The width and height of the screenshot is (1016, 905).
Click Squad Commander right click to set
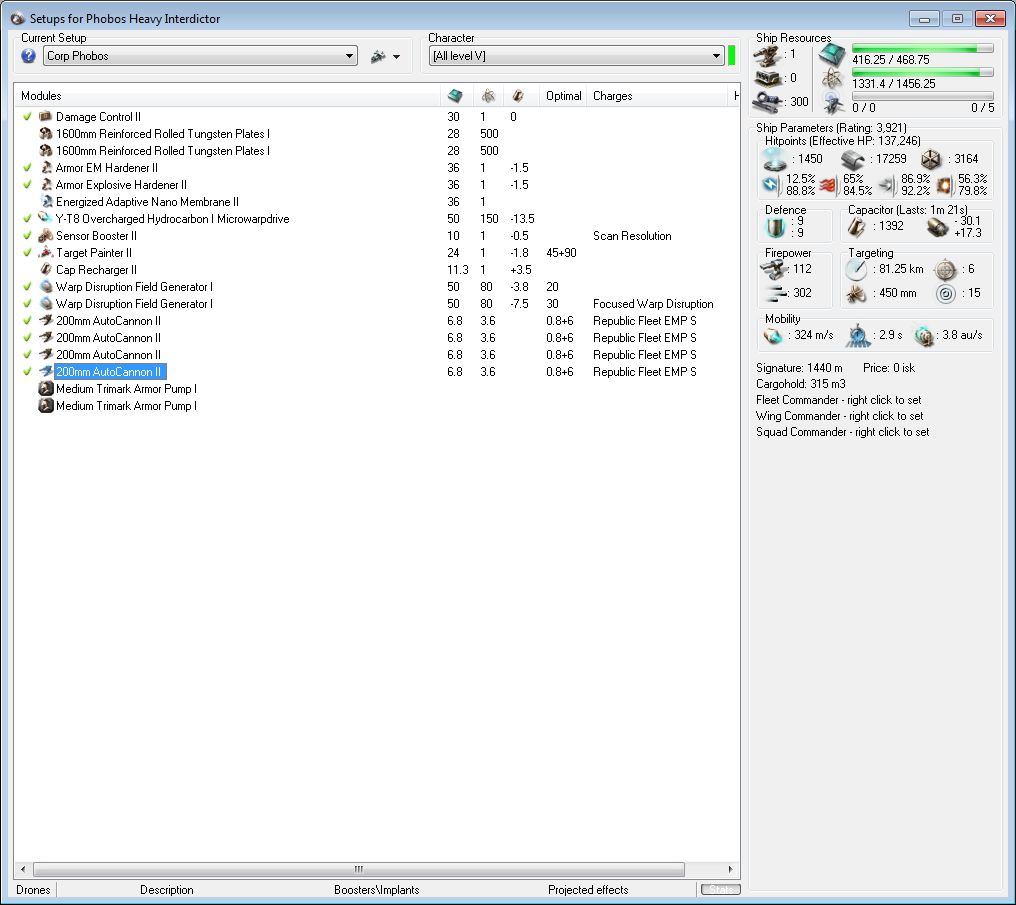click(x=842, y=432)
